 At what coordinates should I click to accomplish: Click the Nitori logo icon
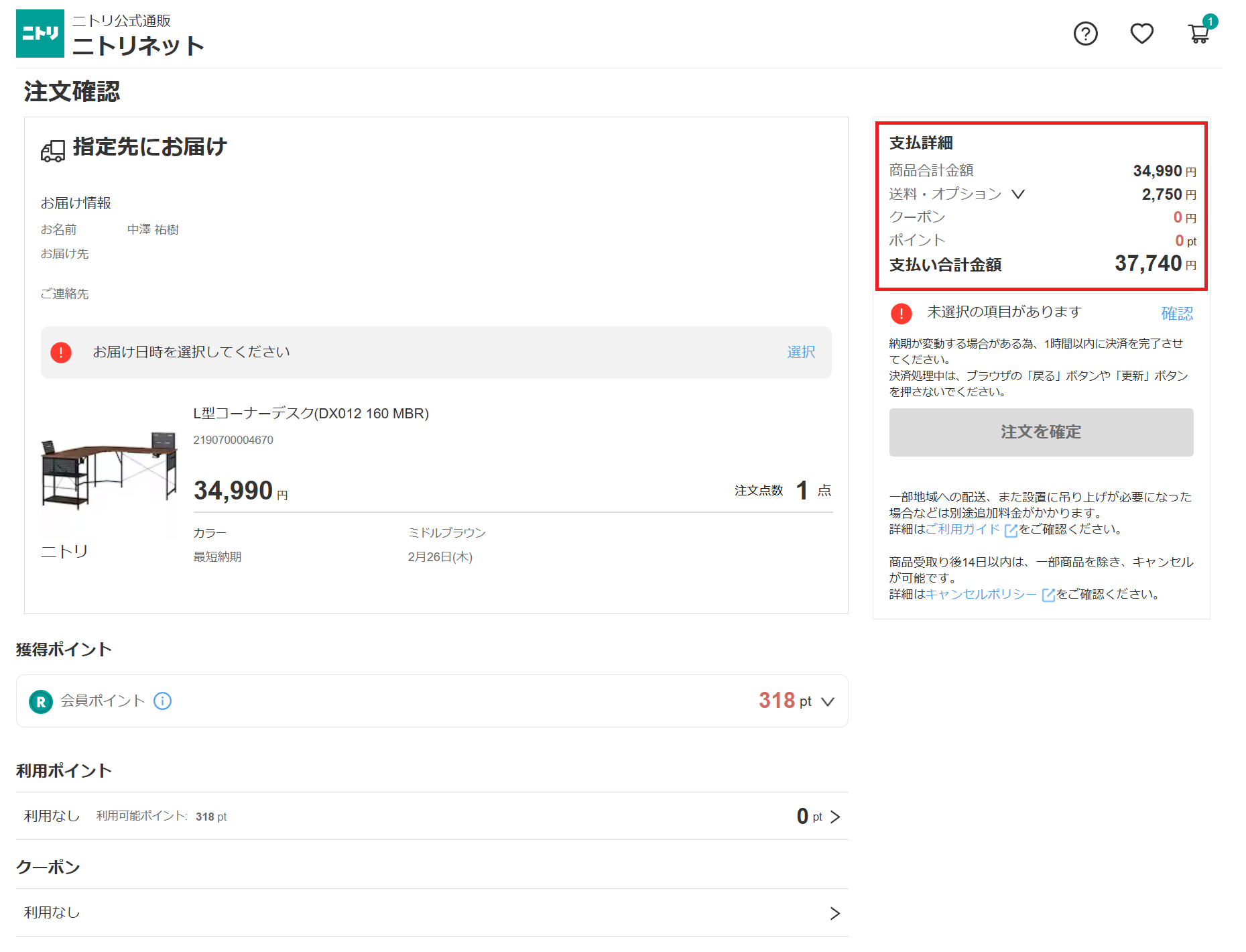(40, 33)
